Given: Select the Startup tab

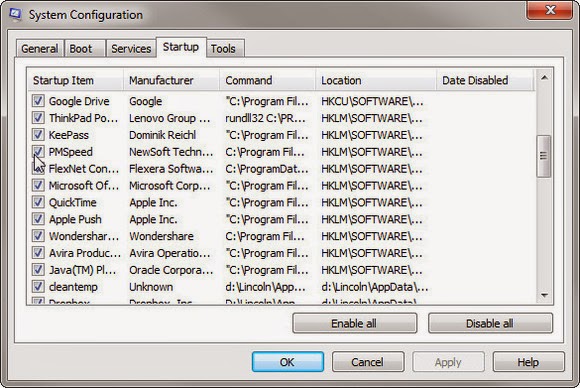Looking at the screenshot, I should tap(181, 47).
